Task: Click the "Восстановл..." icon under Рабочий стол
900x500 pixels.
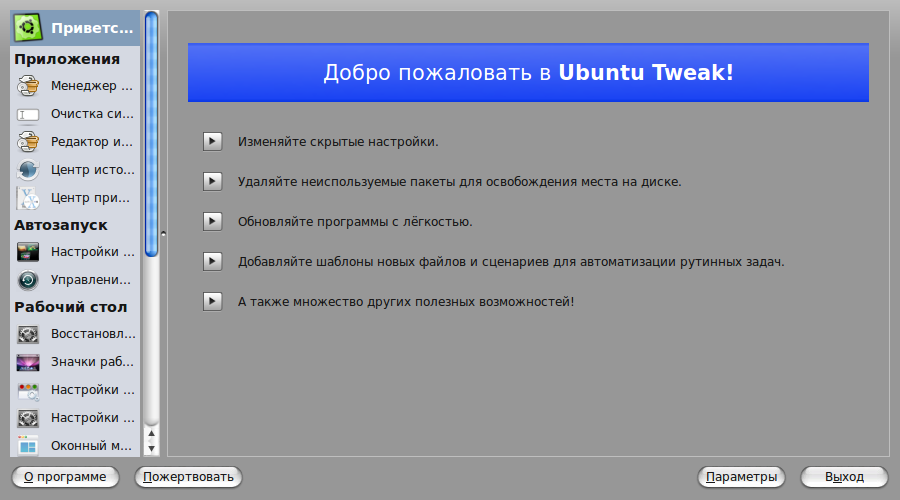Action: click(28, 334)
